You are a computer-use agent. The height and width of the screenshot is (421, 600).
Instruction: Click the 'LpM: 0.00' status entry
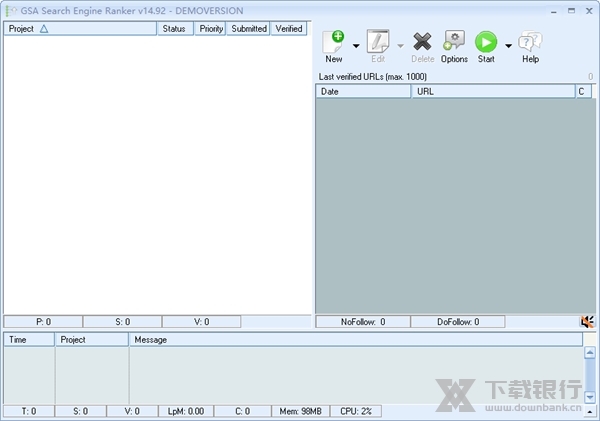(186, 411)
